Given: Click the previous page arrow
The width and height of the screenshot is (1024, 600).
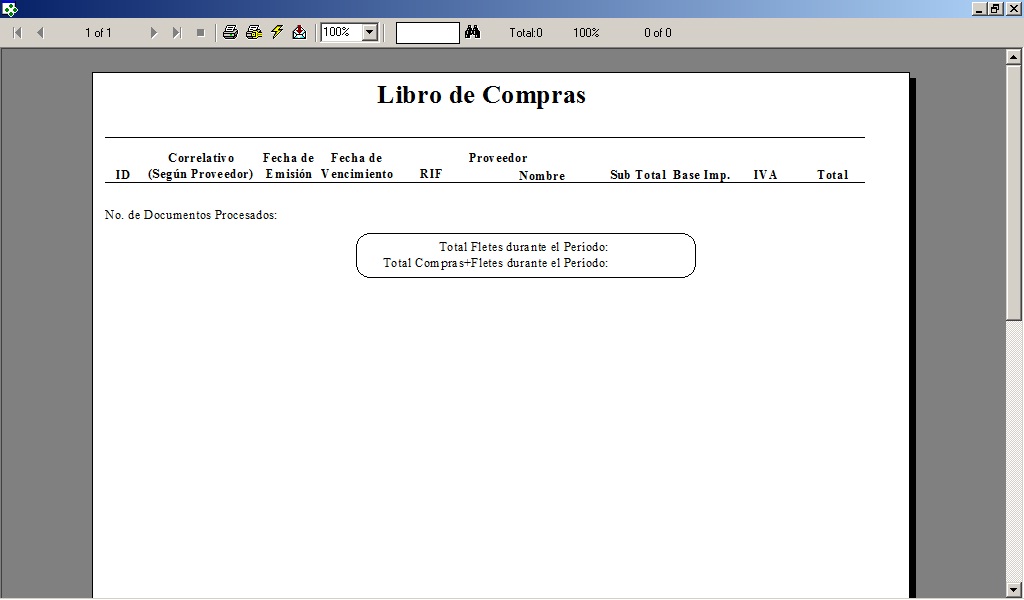Looking at the screenshot, I should 40,33.
